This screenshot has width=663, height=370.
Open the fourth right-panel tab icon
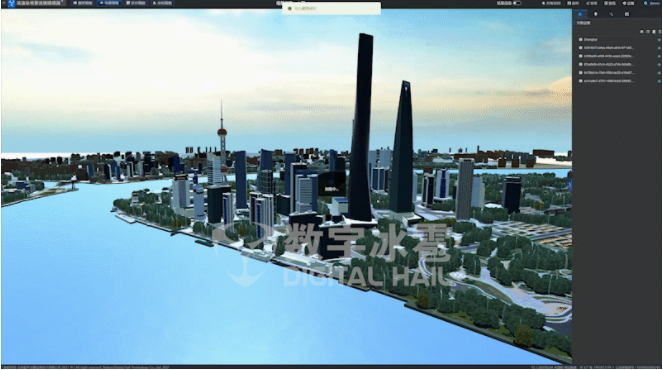(627, 14)
